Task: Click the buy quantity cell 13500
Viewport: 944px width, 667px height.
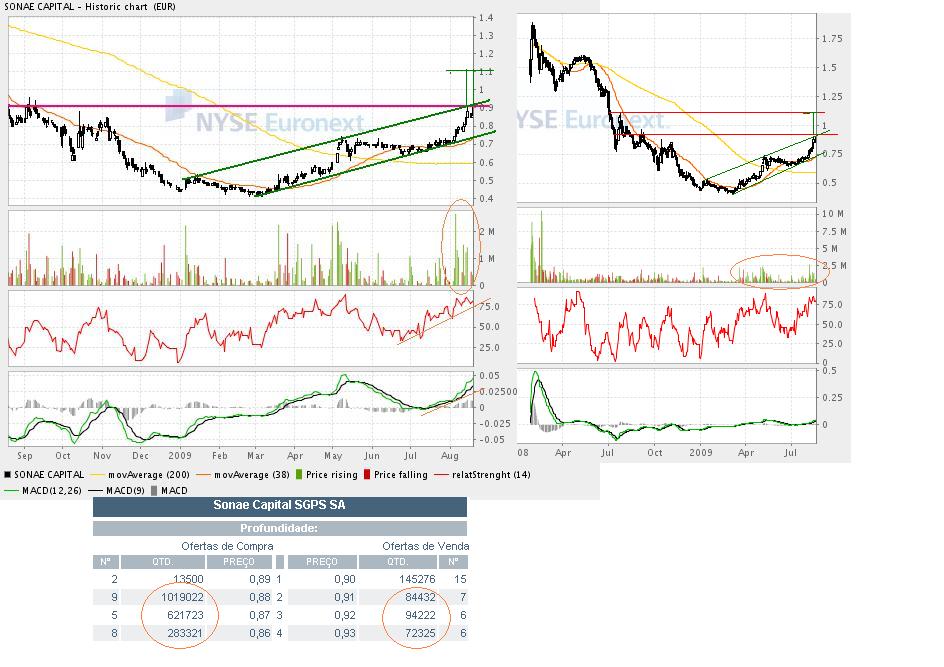Action: 188,579
